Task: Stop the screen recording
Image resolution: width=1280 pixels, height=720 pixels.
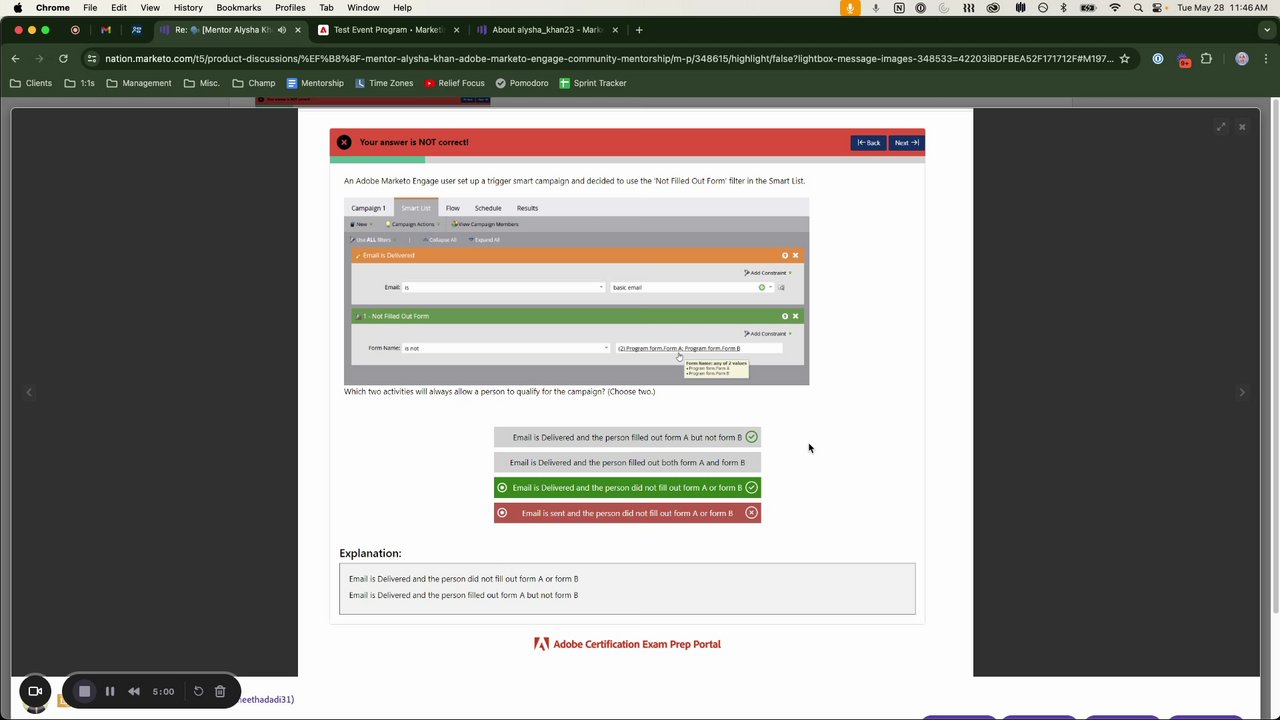Action: point(85,691)
